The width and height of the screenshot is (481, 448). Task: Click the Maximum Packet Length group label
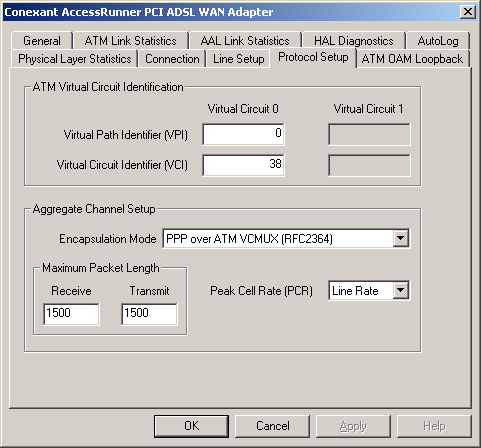click(x=101, y=268)
